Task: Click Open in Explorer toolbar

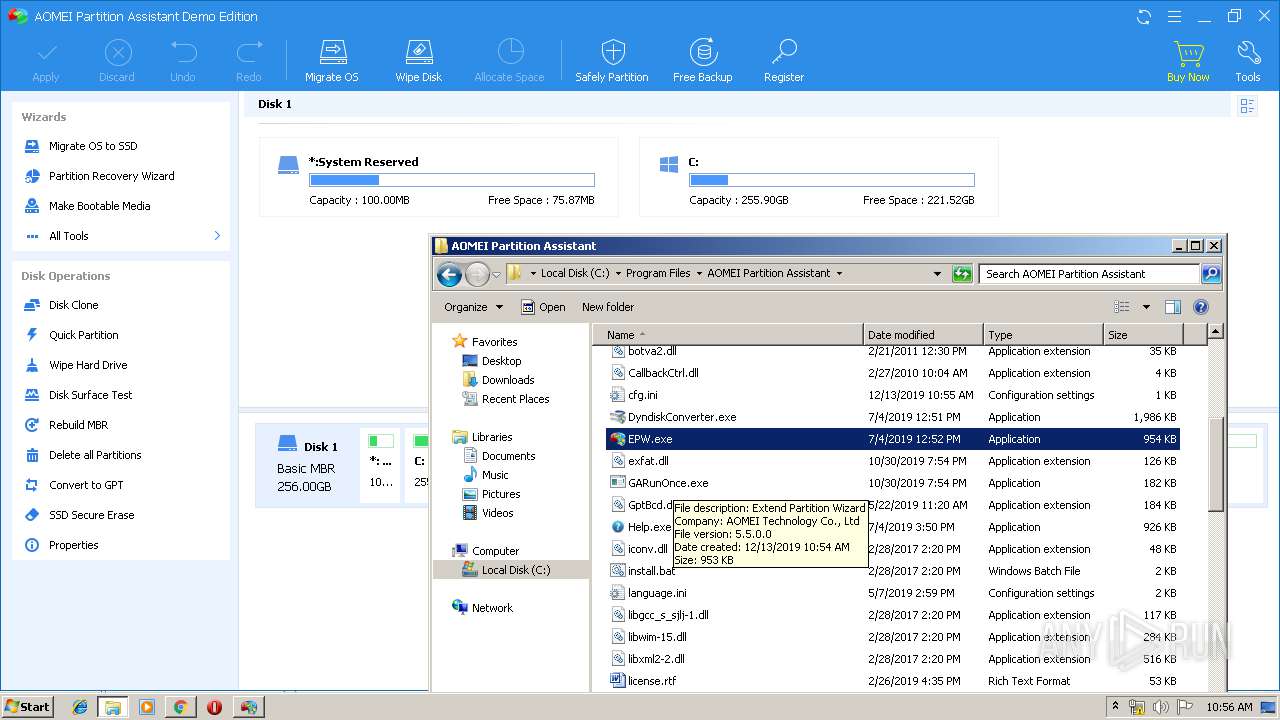Action: [x=542, y=307]
